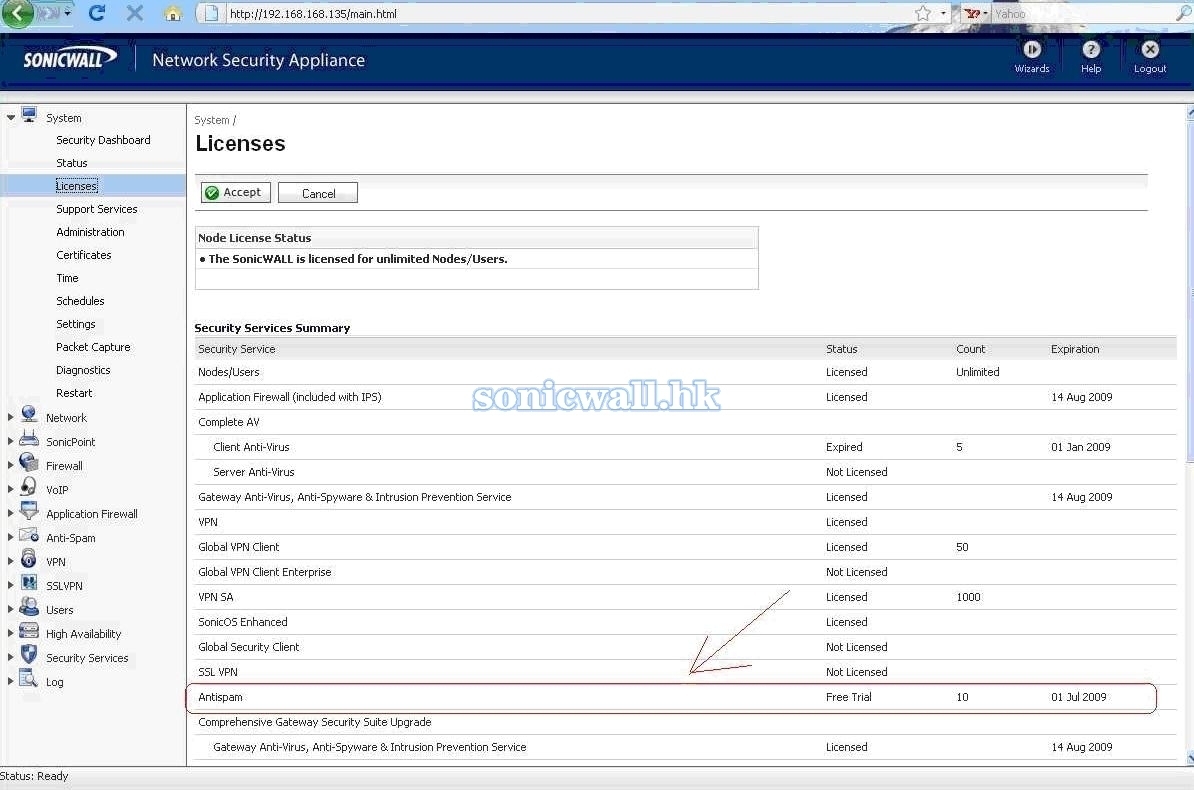
Task: Bookmark this page with the star icon
Action: pyautogui.click(x=923, y=13)
